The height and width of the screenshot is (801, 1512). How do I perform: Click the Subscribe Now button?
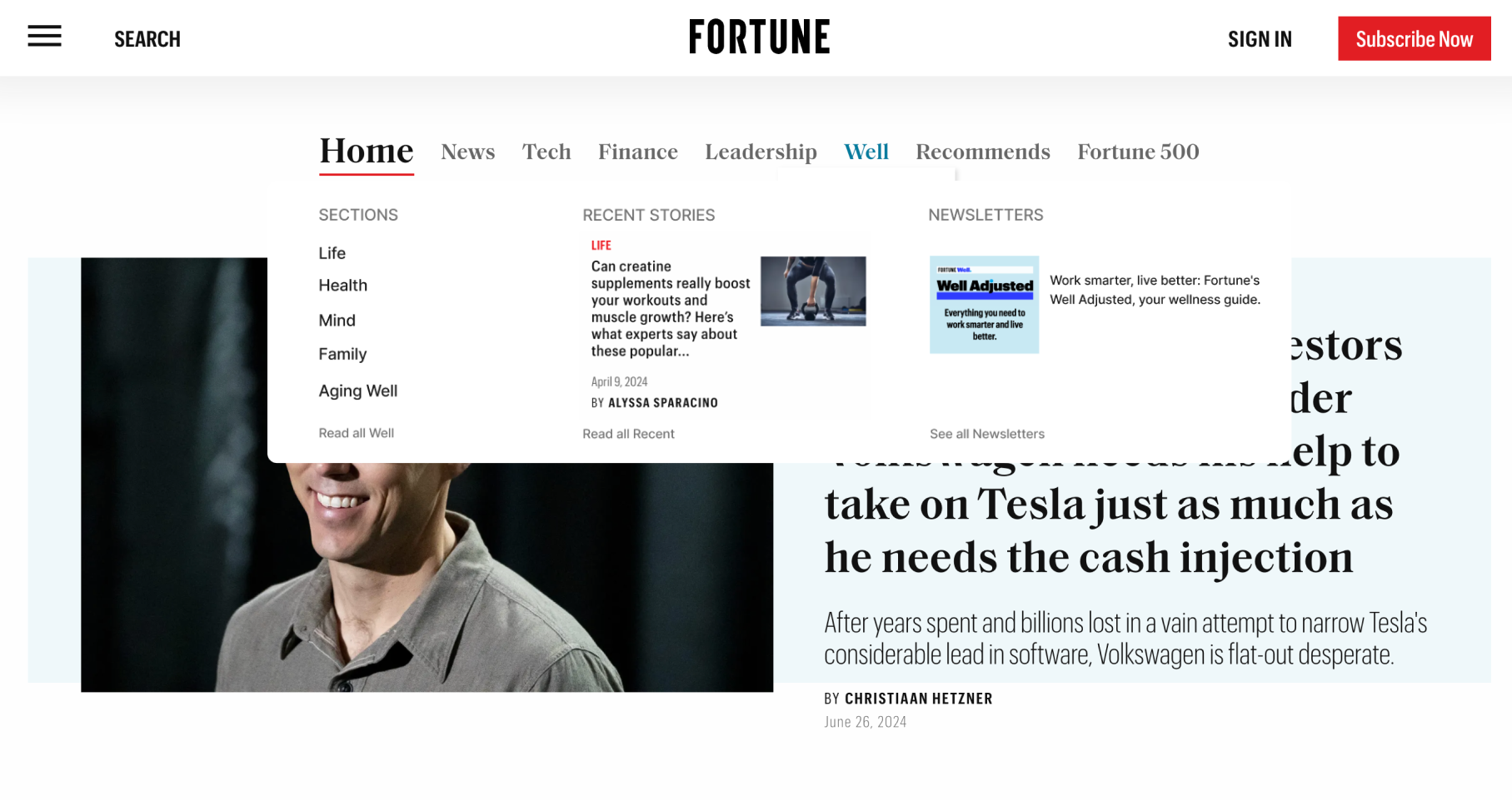[1414, 38]
